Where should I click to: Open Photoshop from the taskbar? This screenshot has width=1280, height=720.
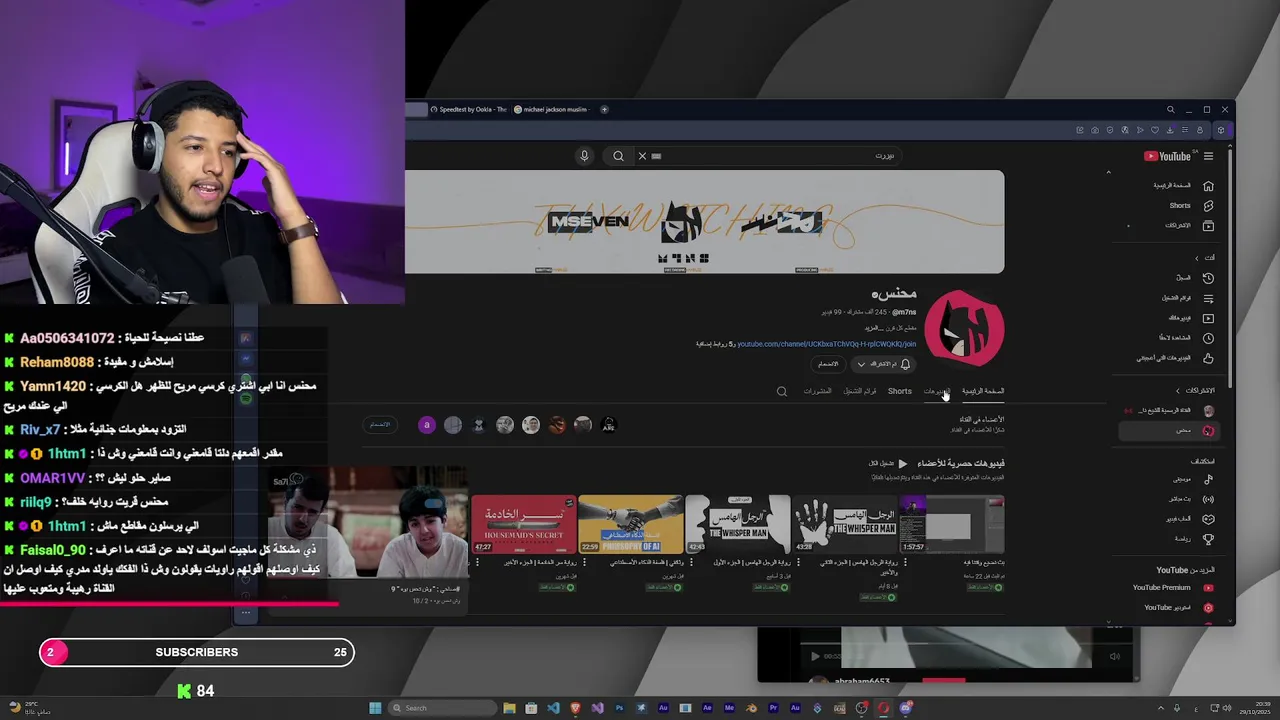click(619, 708)
